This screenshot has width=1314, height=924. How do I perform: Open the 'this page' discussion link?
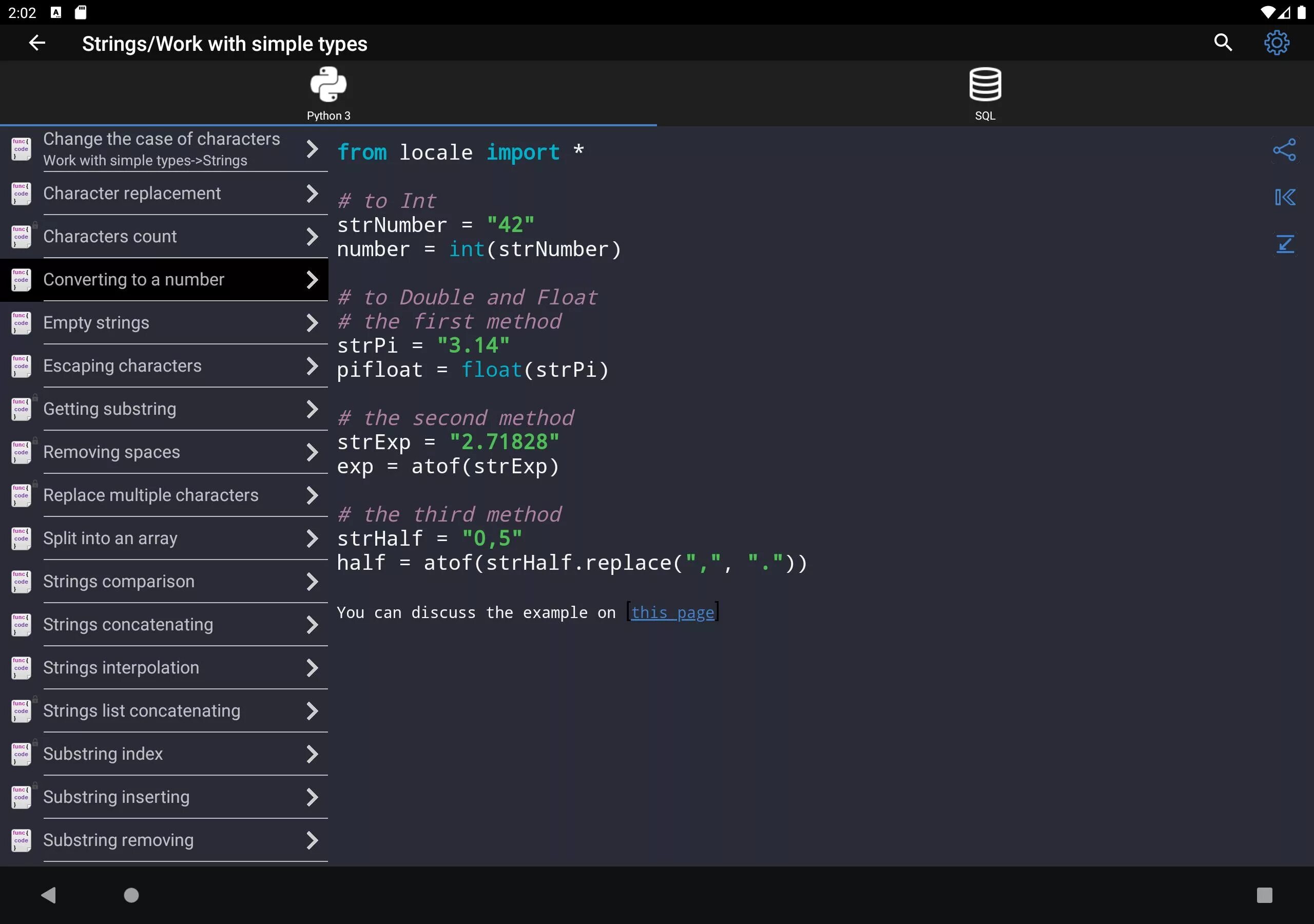[672, 612]
